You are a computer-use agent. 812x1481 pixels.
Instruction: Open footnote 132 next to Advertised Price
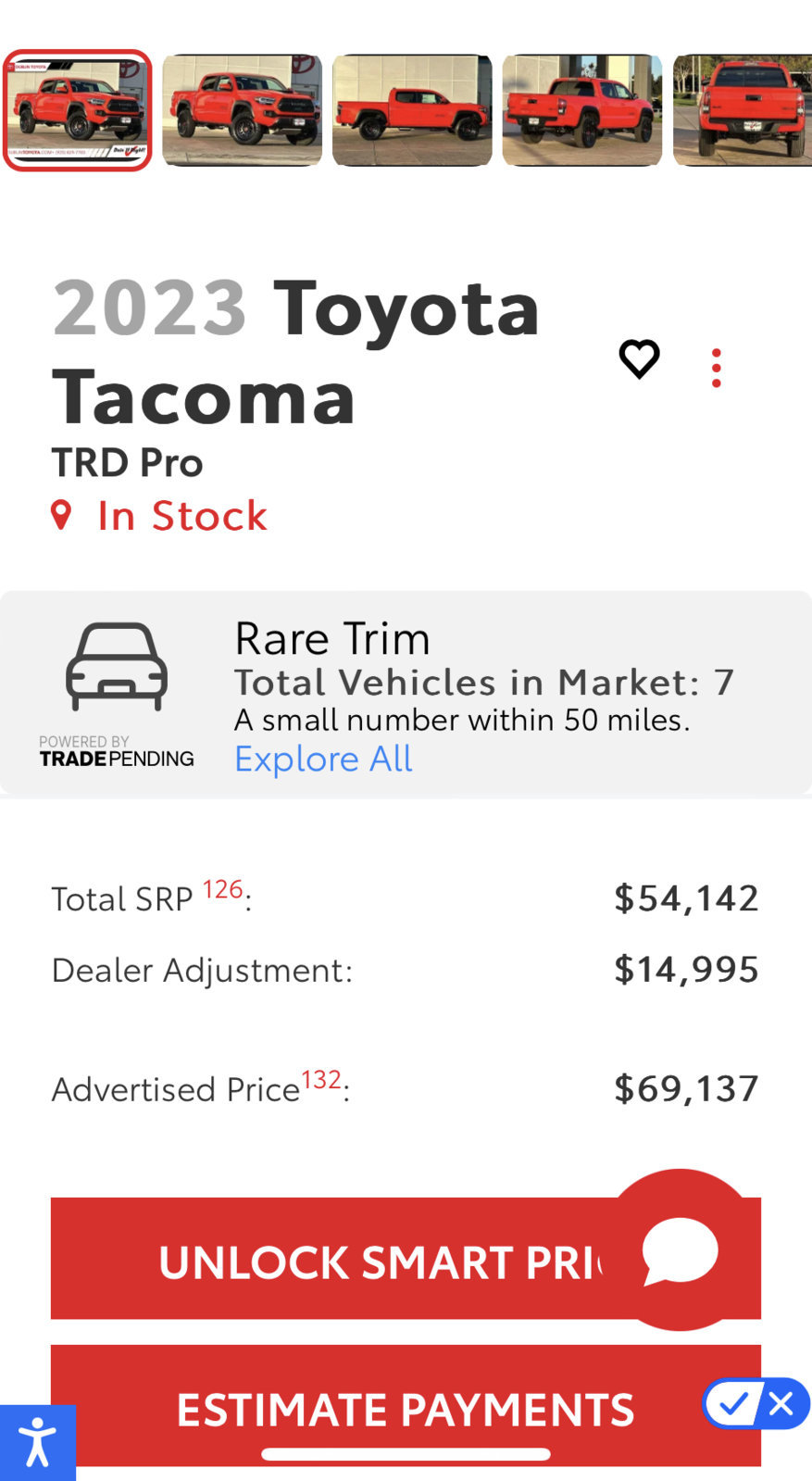(321, 1080)
